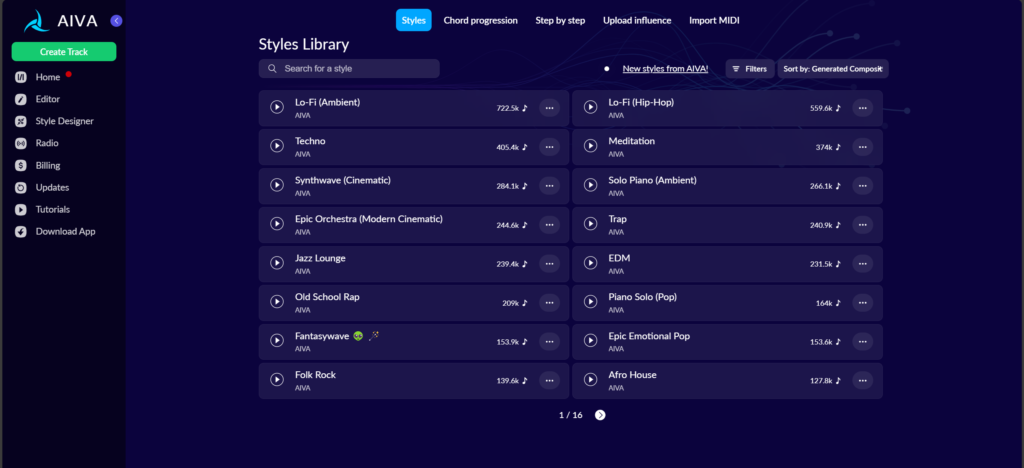Go to the next page of styles
The width and height of the screenshot is (1024, 468).
pos(600,414)
